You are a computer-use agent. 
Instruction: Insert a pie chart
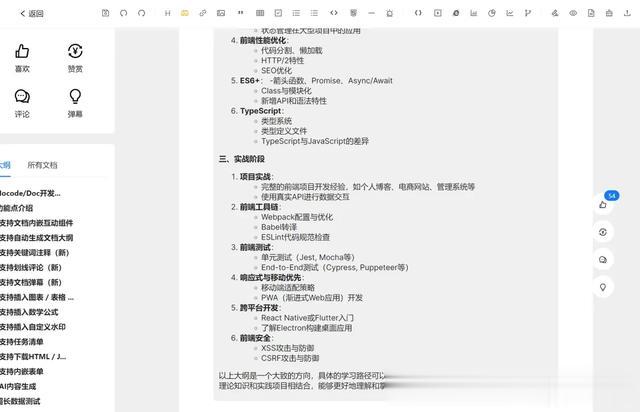click(x=491, y=13)
